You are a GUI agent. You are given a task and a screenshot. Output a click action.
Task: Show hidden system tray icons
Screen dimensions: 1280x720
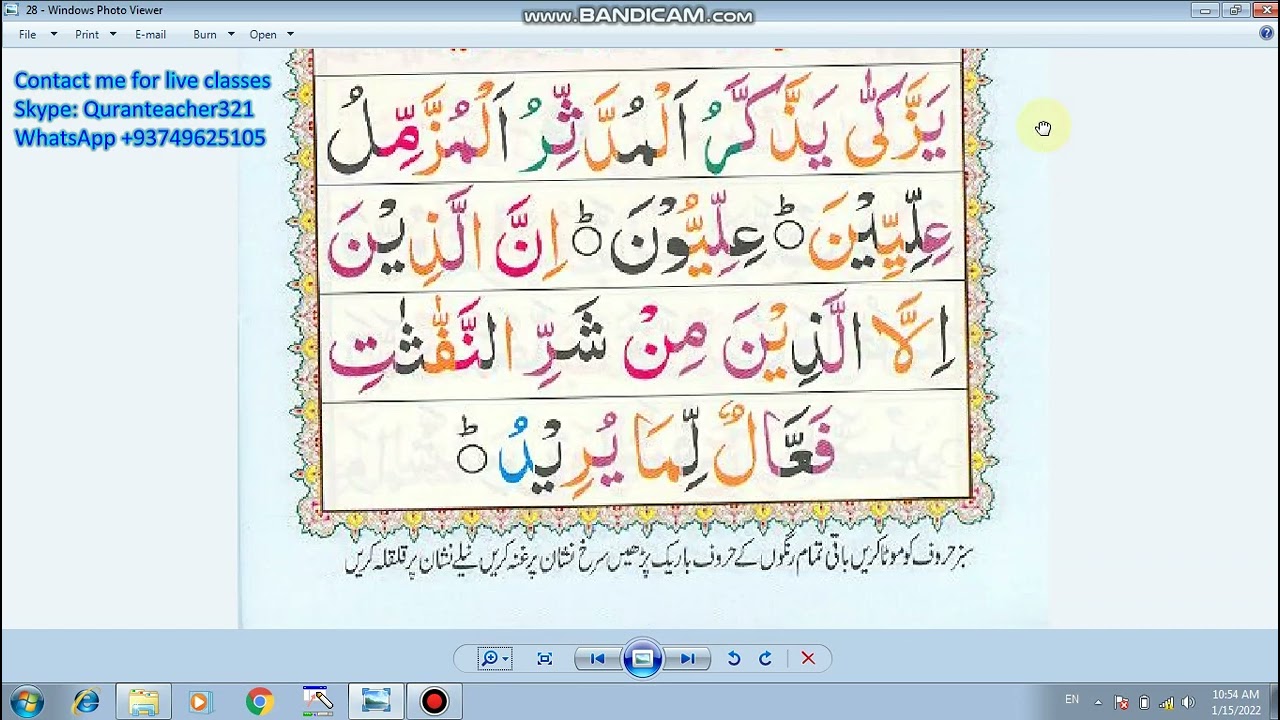pos(1098,702)
